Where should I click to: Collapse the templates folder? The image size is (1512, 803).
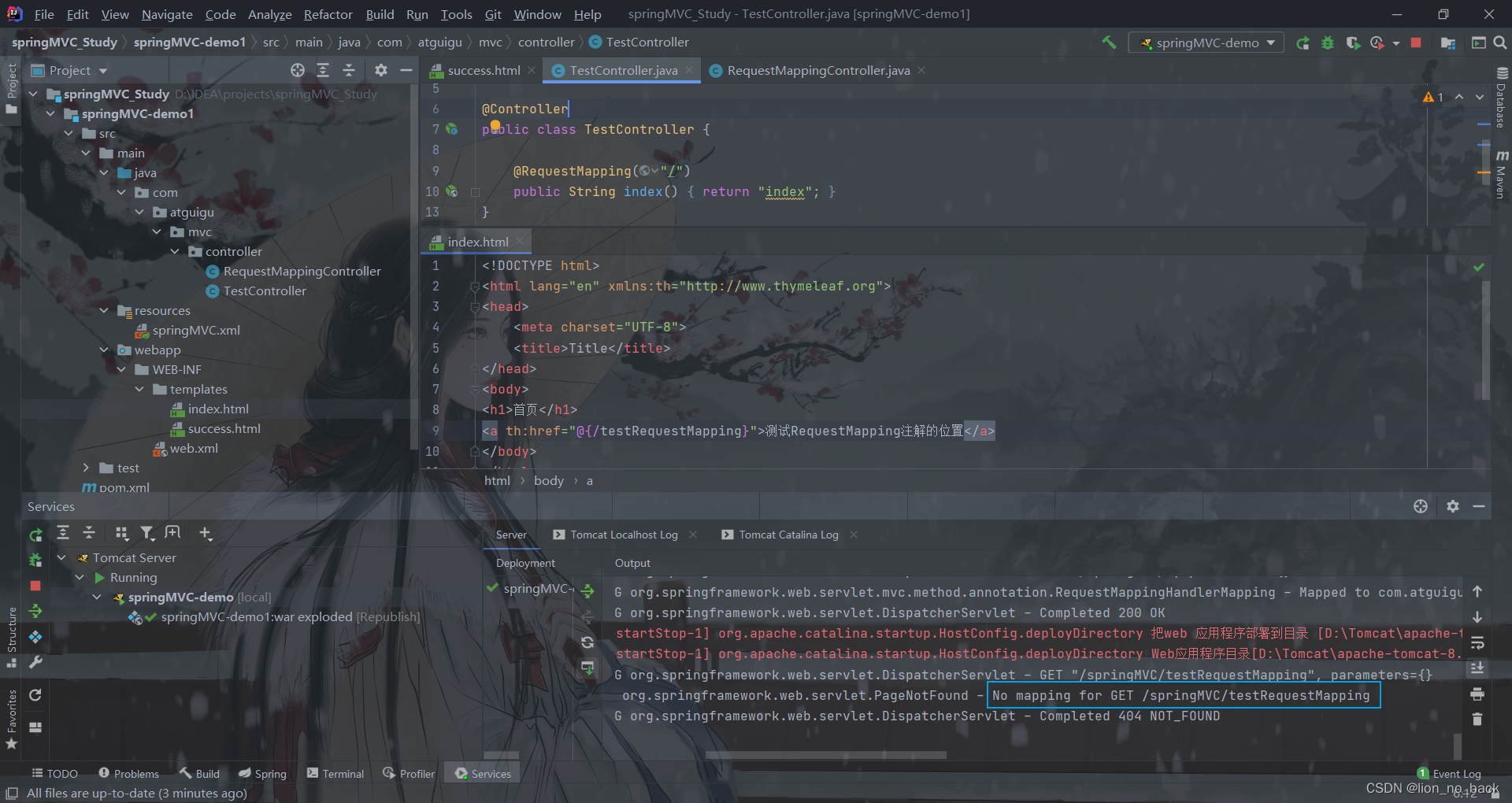(139, 389)
